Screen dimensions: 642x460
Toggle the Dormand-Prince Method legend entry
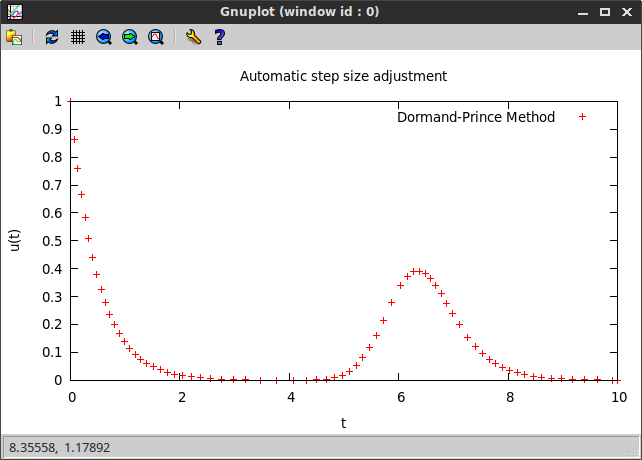(x=476, y=117)
